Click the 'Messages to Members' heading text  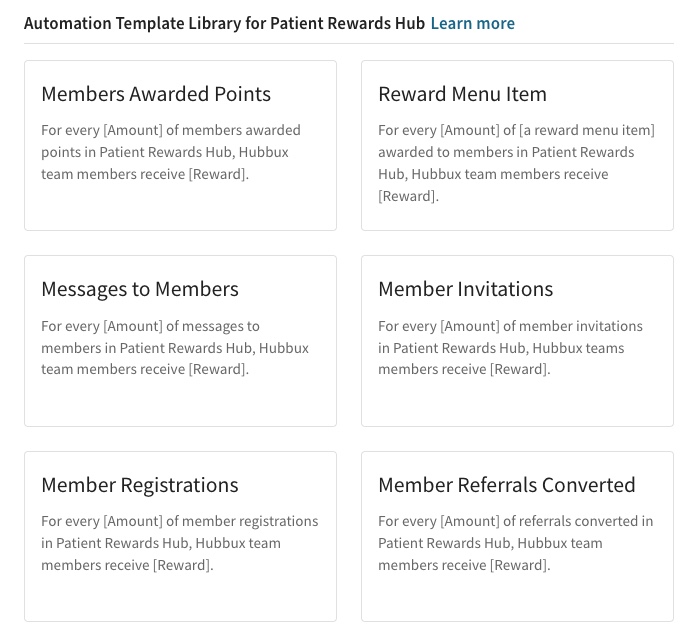pyautogui.click(x=140, y=290)
